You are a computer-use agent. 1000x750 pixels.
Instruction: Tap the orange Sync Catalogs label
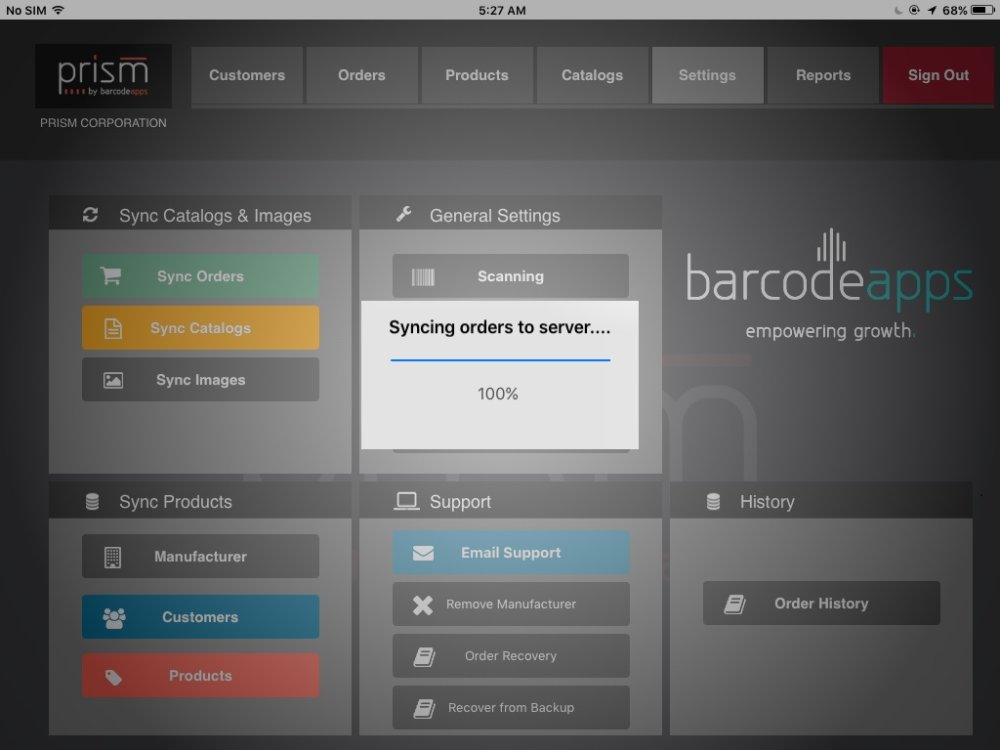(x=200, y=328)
